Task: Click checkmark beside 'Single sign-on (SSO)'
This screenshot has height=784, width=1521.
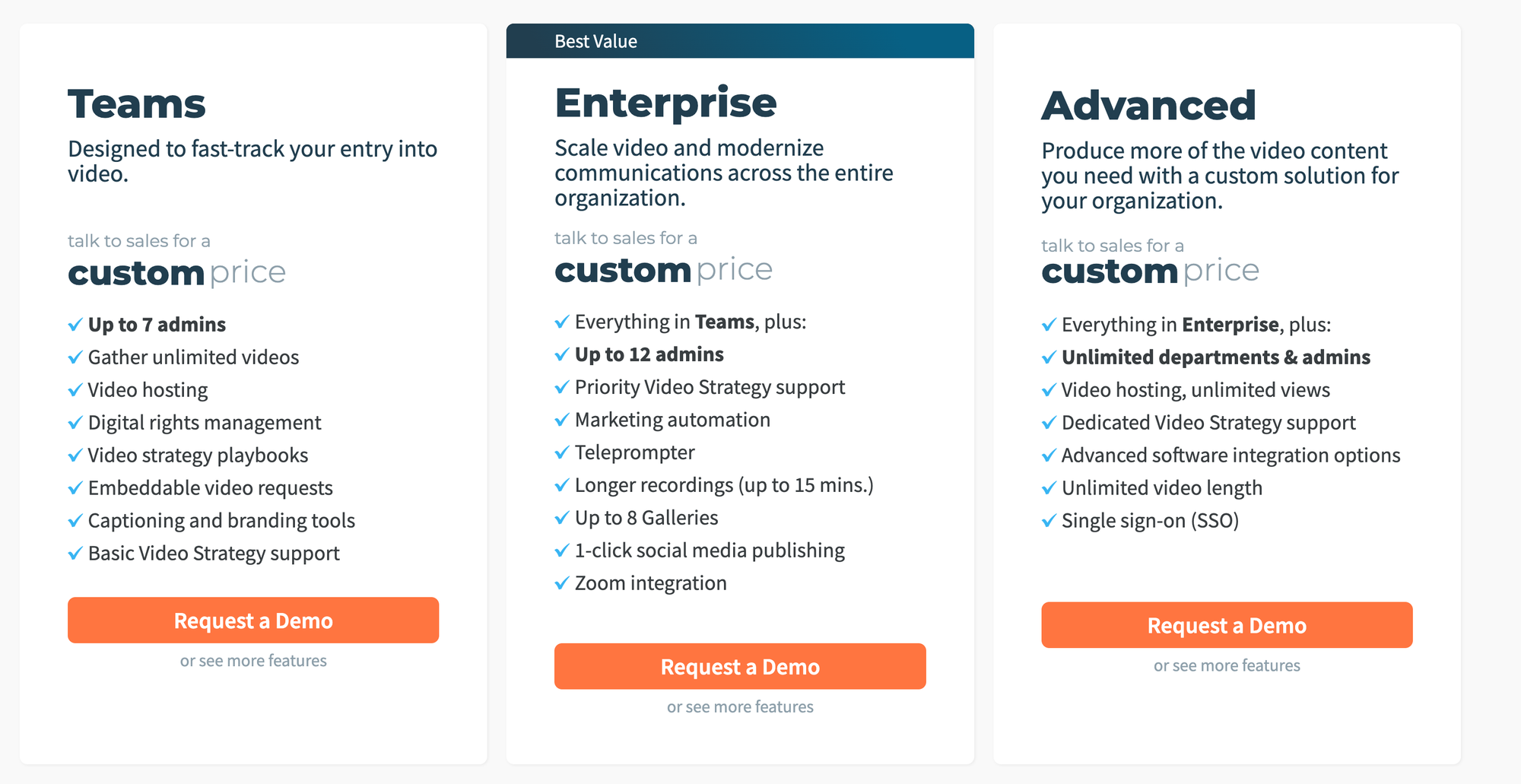Action: (1049, 521)
